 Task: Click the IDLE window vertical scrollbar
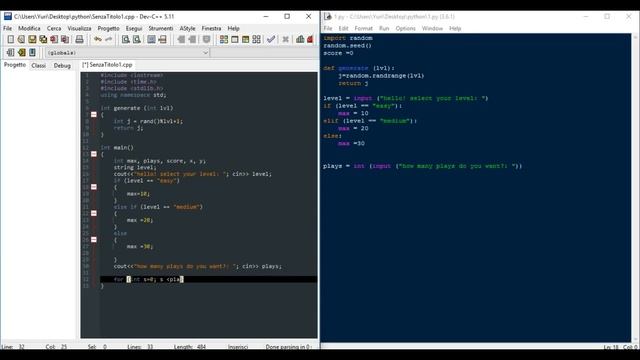pyautogui.click(x=636, y=188)
